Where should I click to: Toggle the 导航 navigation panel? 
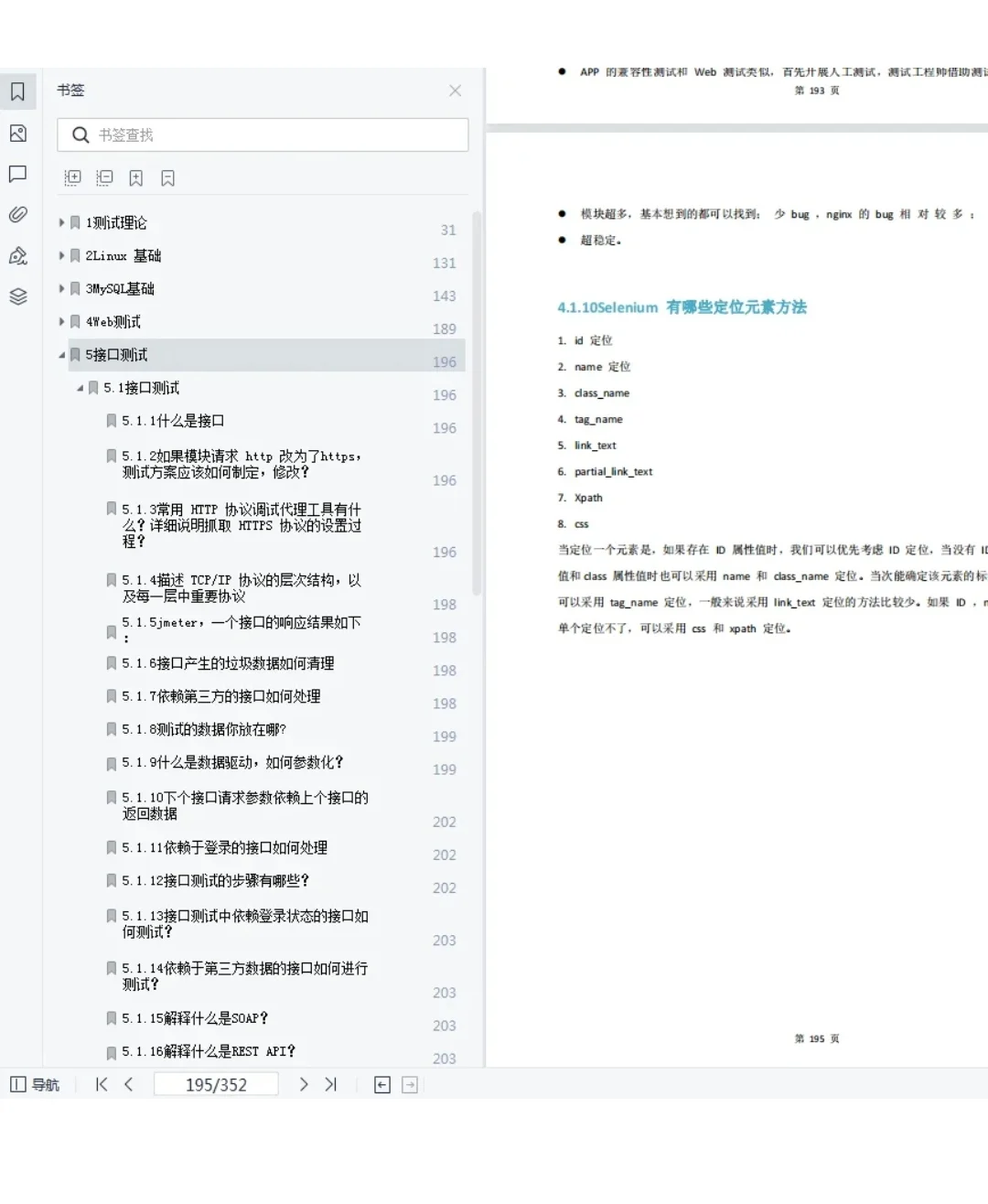[x=35, y=1084]
